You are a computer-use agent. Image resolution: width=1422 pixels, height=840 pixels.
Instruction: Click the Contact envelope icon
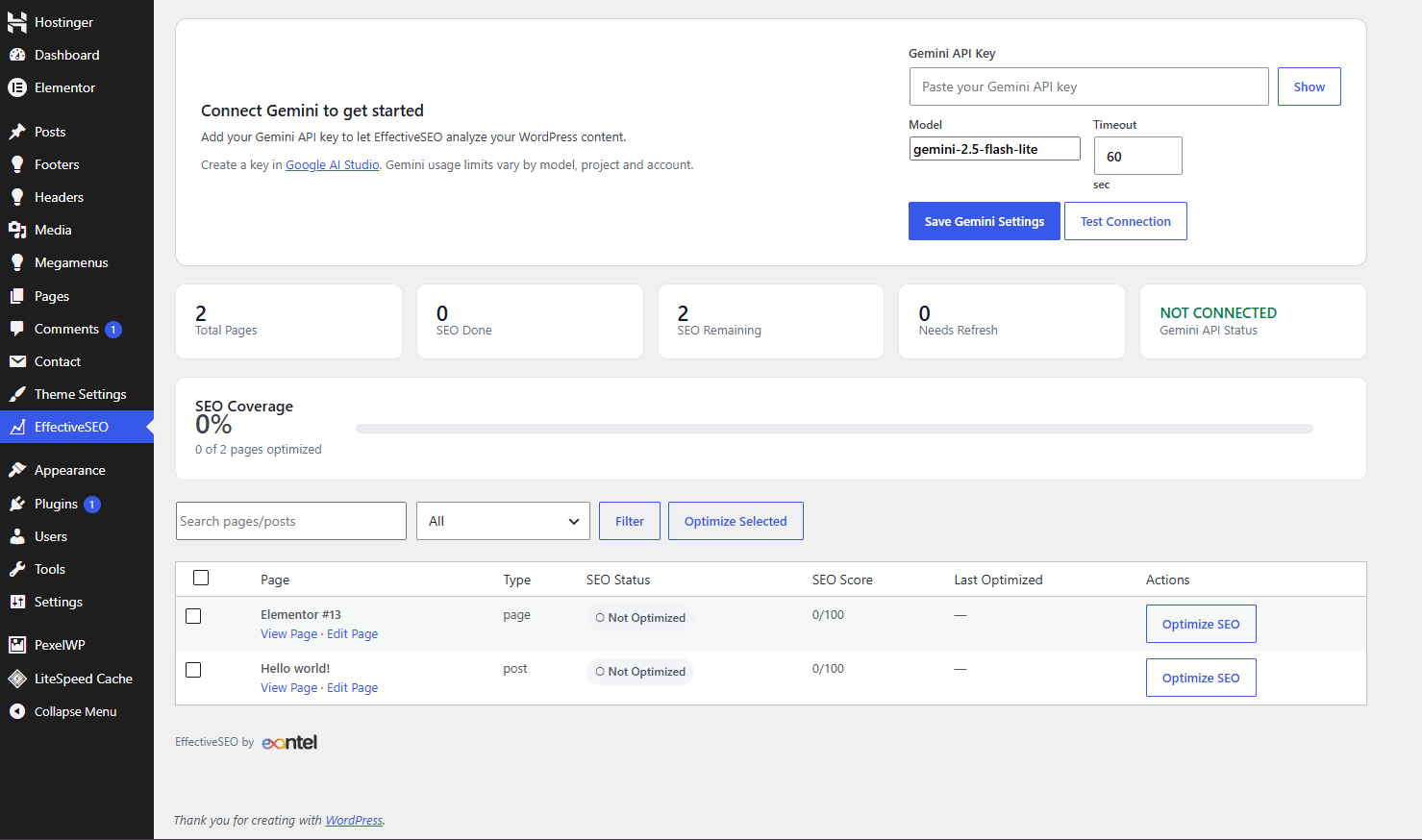tap(17, 361)
